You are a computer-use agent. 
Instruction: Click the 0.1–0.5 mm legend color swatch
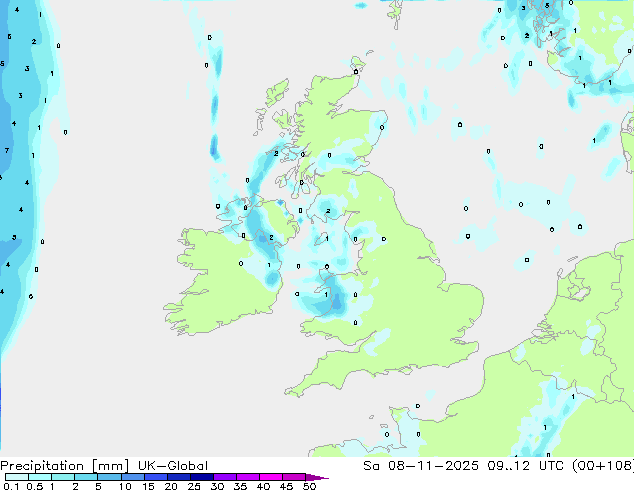coord(17,477)
